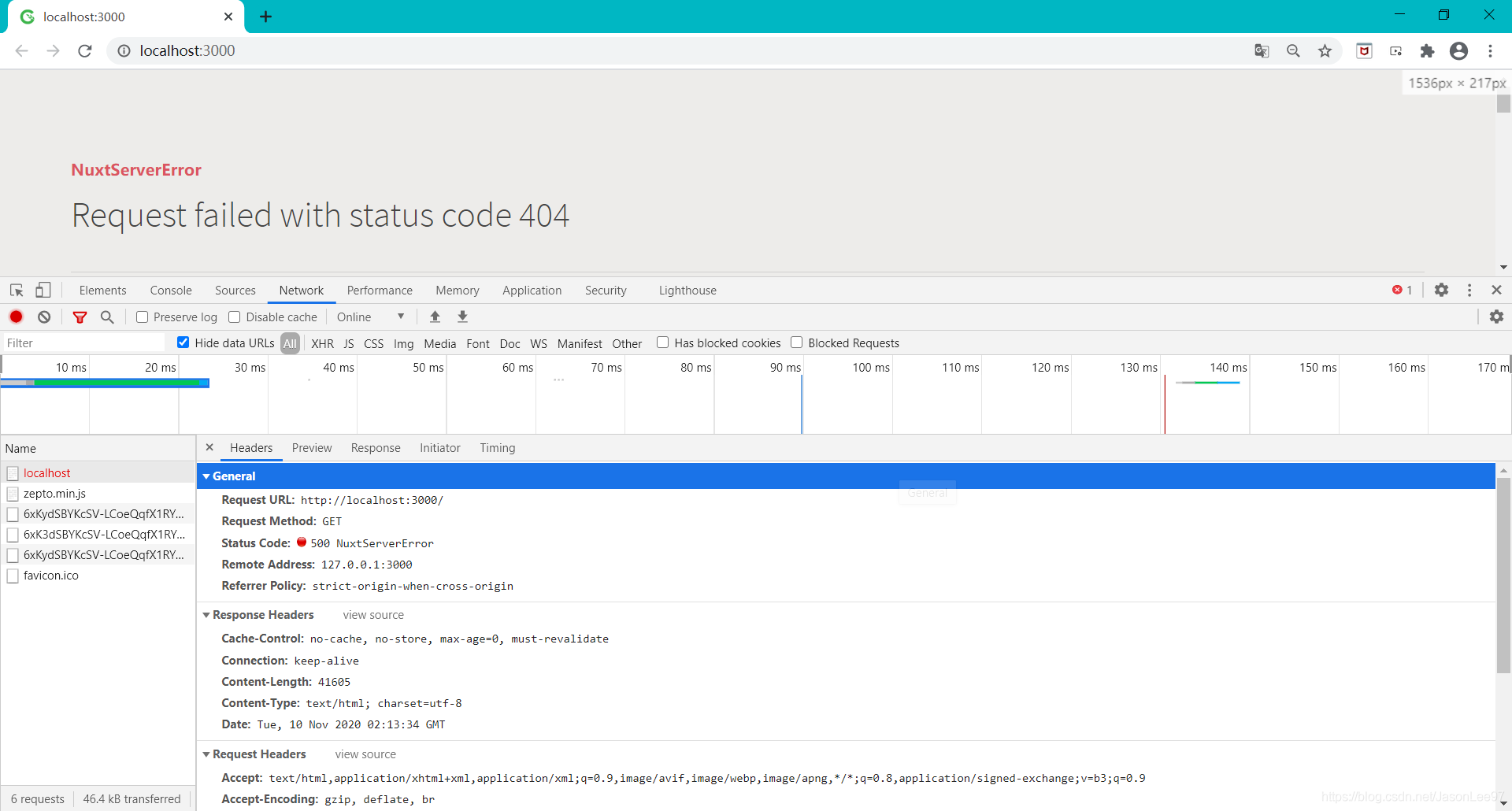Click the timeline overview at 140 ms
This screenshot has width=1512, height=811.
pos(1228,368)
